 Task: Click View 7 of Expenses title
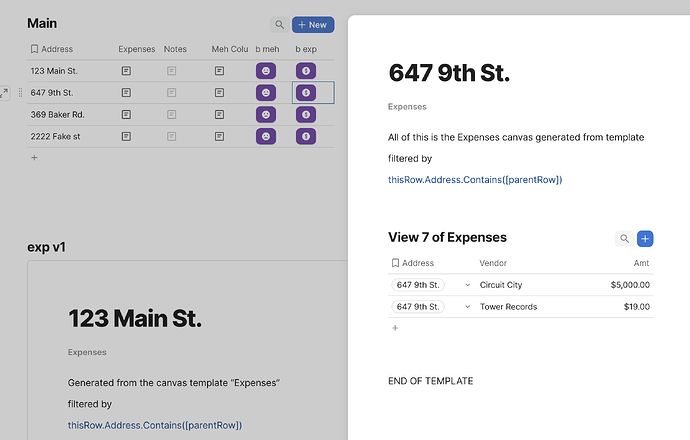click(x=447, y=238)
